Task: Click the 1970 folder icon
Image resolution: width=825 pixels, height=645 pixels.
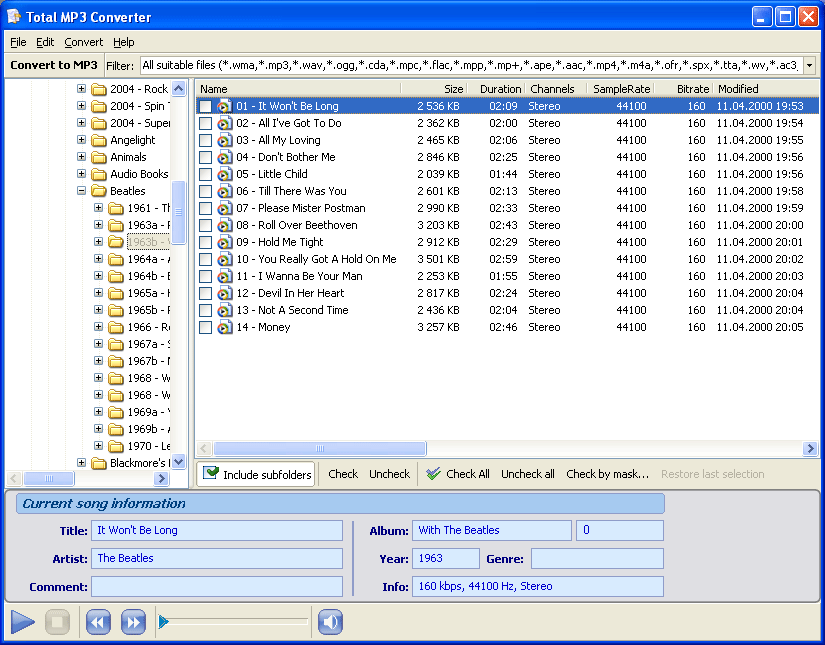Action: [x=116, y=446]
